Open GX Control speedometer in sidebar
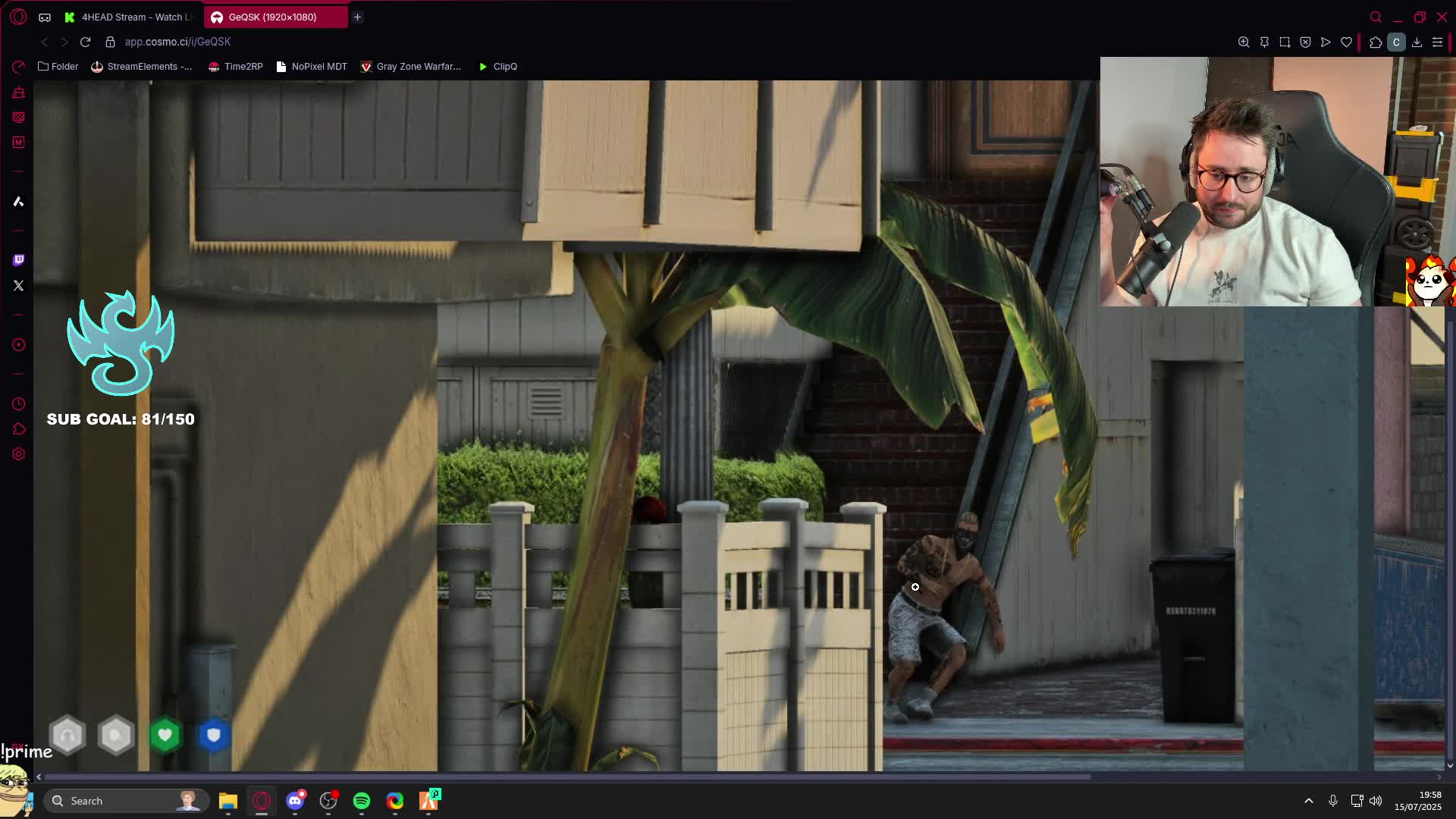The height and width of the screenshot is (819, 1456). click(18, 67)
